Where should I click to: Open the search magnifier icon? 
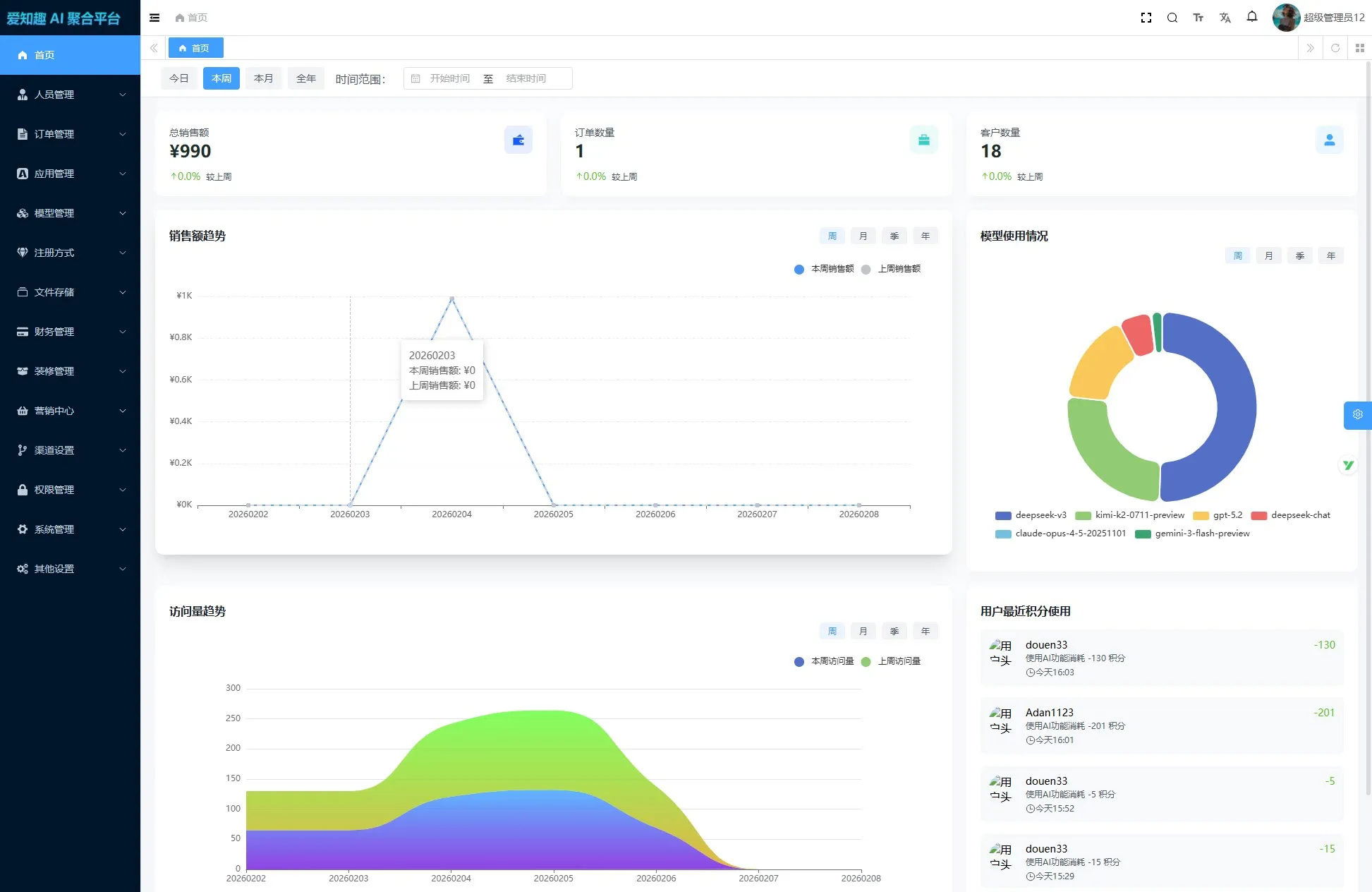pyautogui.click(x=1172, y=18)
